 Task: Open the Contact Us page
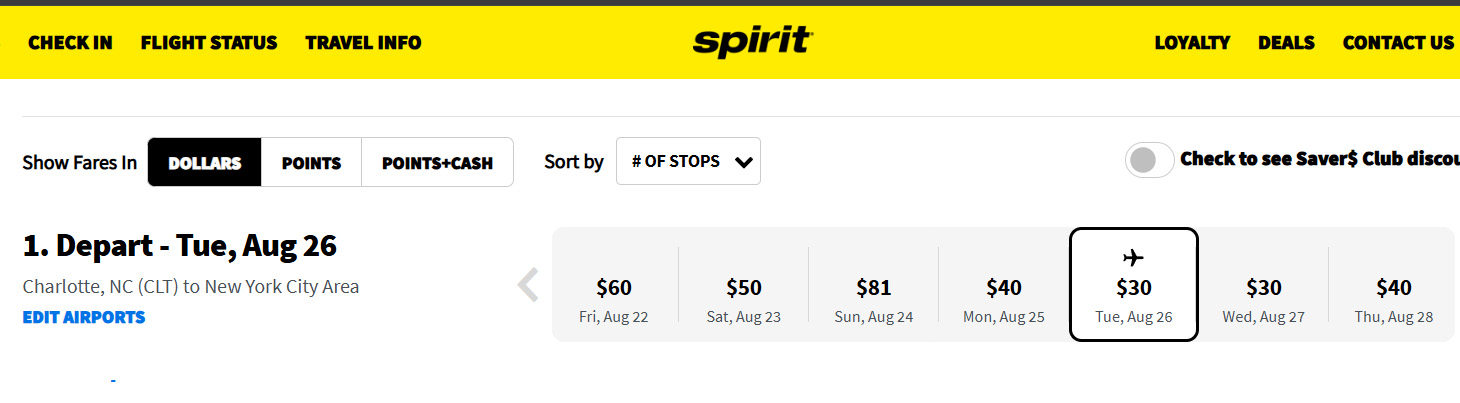click(1398, 42)
